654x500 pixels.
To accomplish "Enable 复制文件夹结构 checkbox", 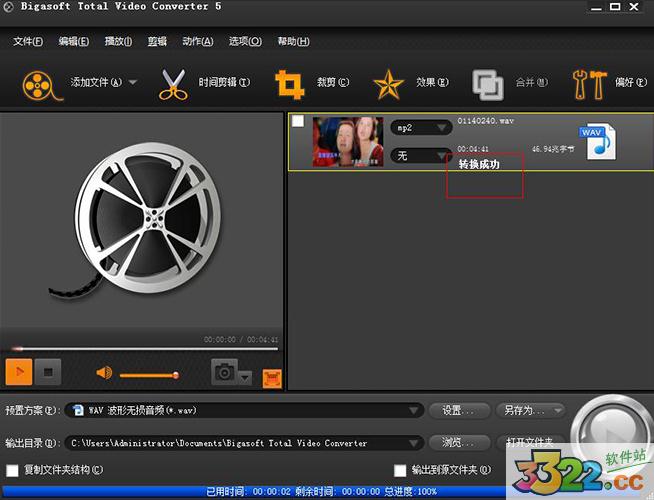I will (12, 470).
